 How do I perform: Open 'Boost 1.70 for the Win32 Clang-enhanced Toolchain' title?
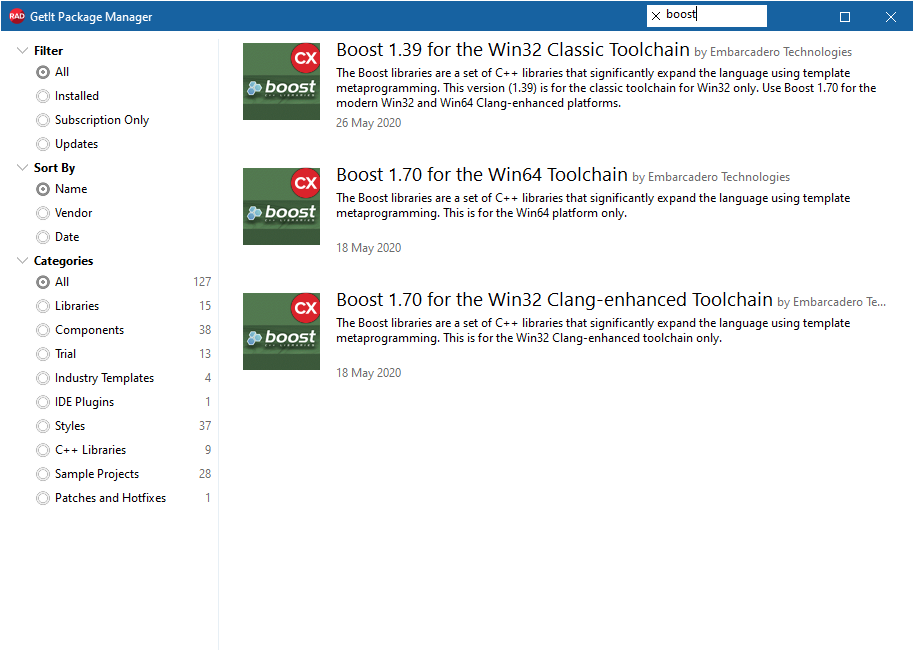point(554,300)
